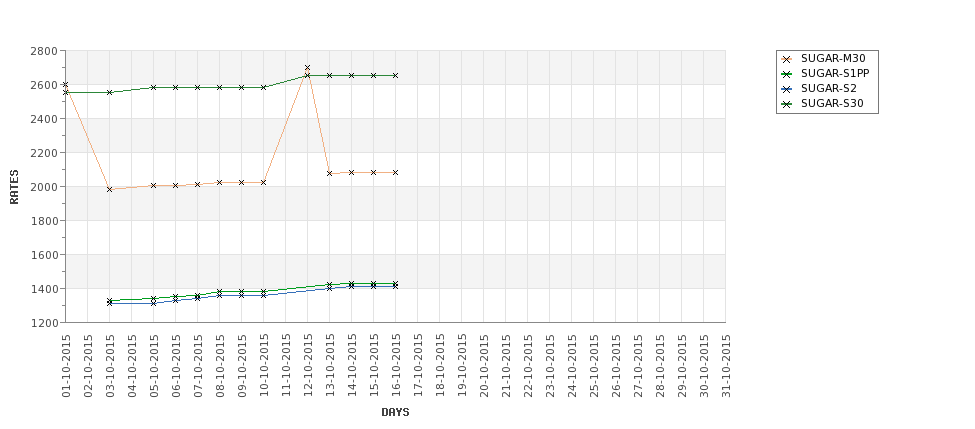
Task: Click the DAYS x-axis title
Action: [395, 412]
